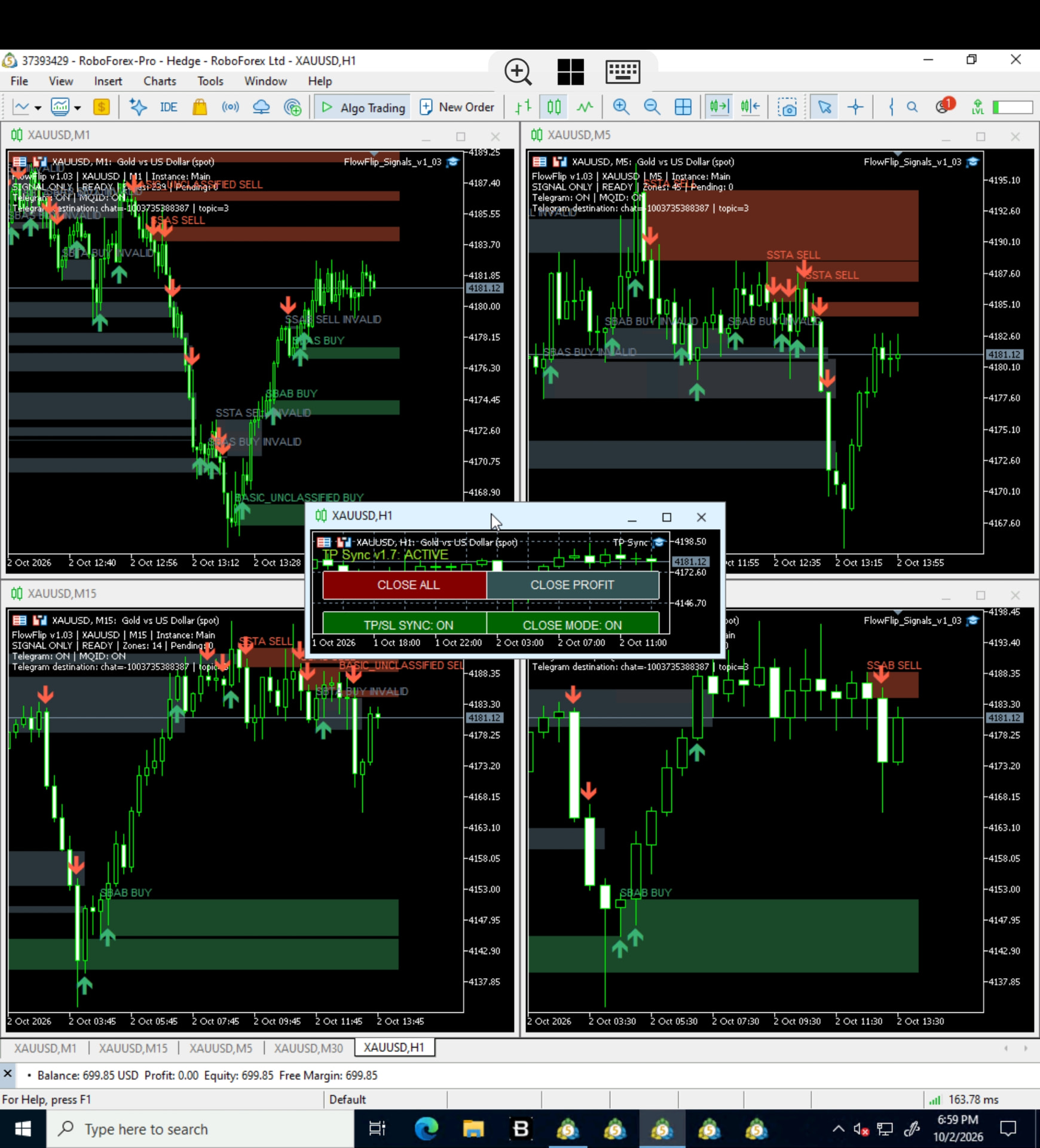Open Microsoft Edge from taskbar
The width and height of the screenshot is (1040, 1148).
tap(426, 1129)
